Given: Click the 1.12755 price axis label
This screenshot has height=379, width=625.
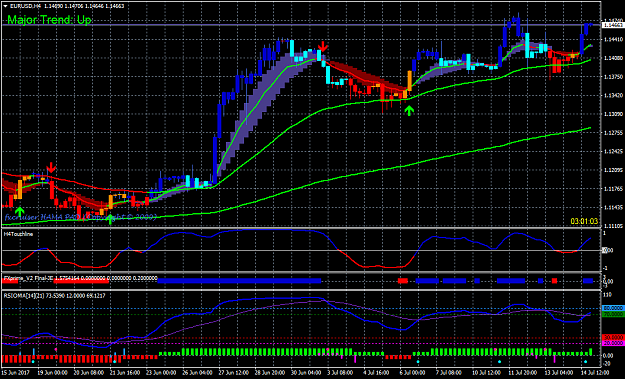Looking at the screenshot, I should tap(613, 133).
